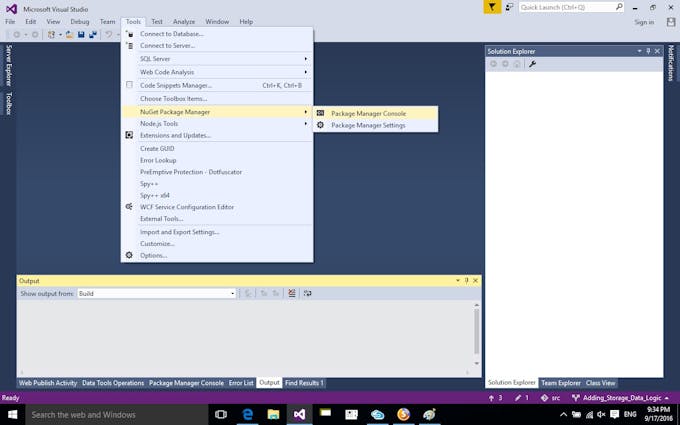Click the feedback icon beside Quick Launch
The image size is (680, 425).
click(x=510, y=7)
